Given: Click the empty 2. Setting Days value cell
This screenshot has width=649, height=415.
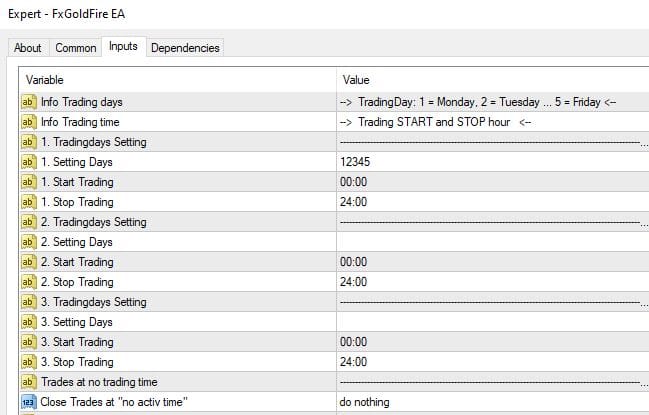Looking at the screenshot, I should pyautogui.click(x=490, y=241).
